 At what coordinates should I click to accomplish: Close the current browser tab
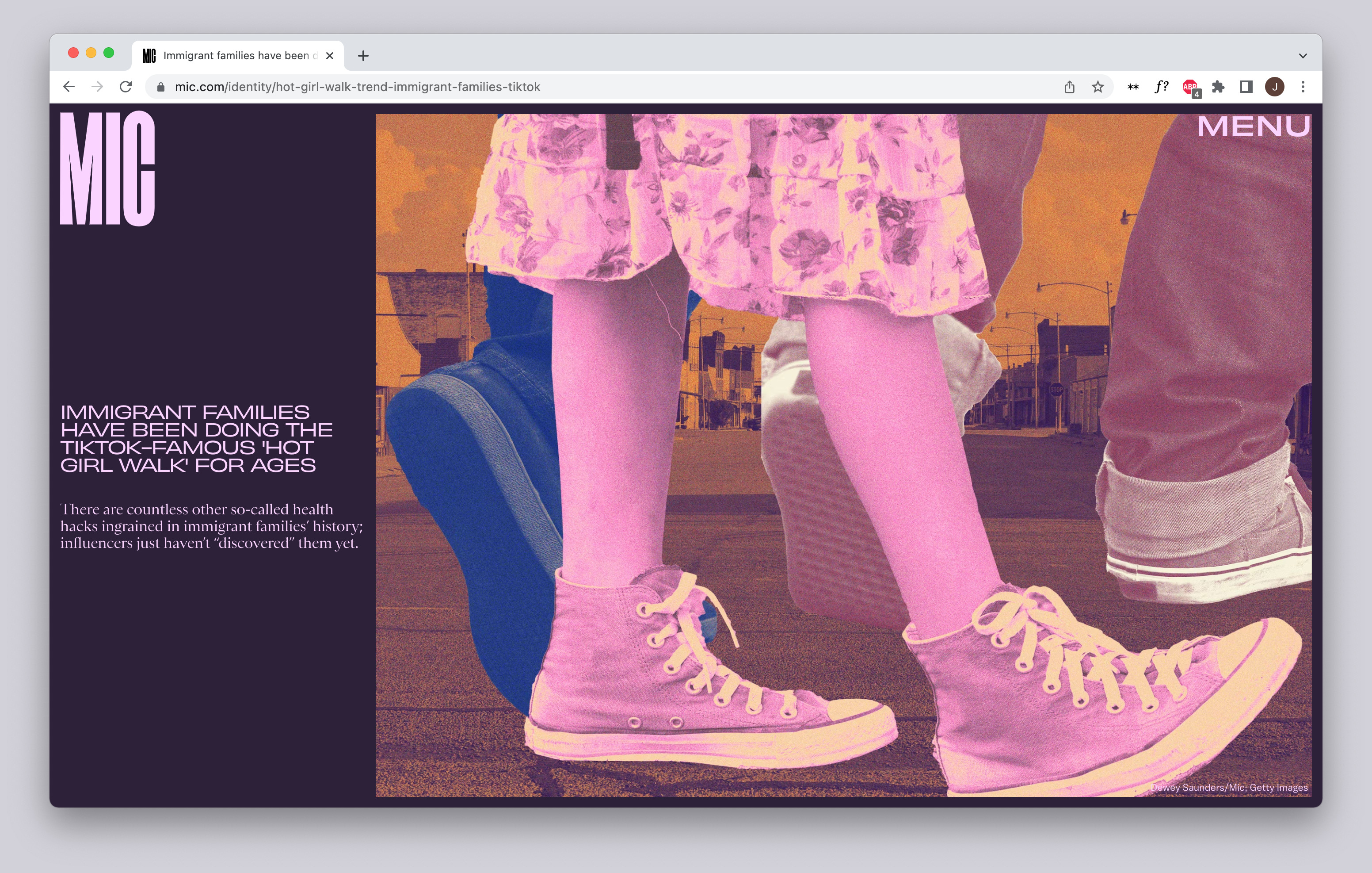pos(329,56)
